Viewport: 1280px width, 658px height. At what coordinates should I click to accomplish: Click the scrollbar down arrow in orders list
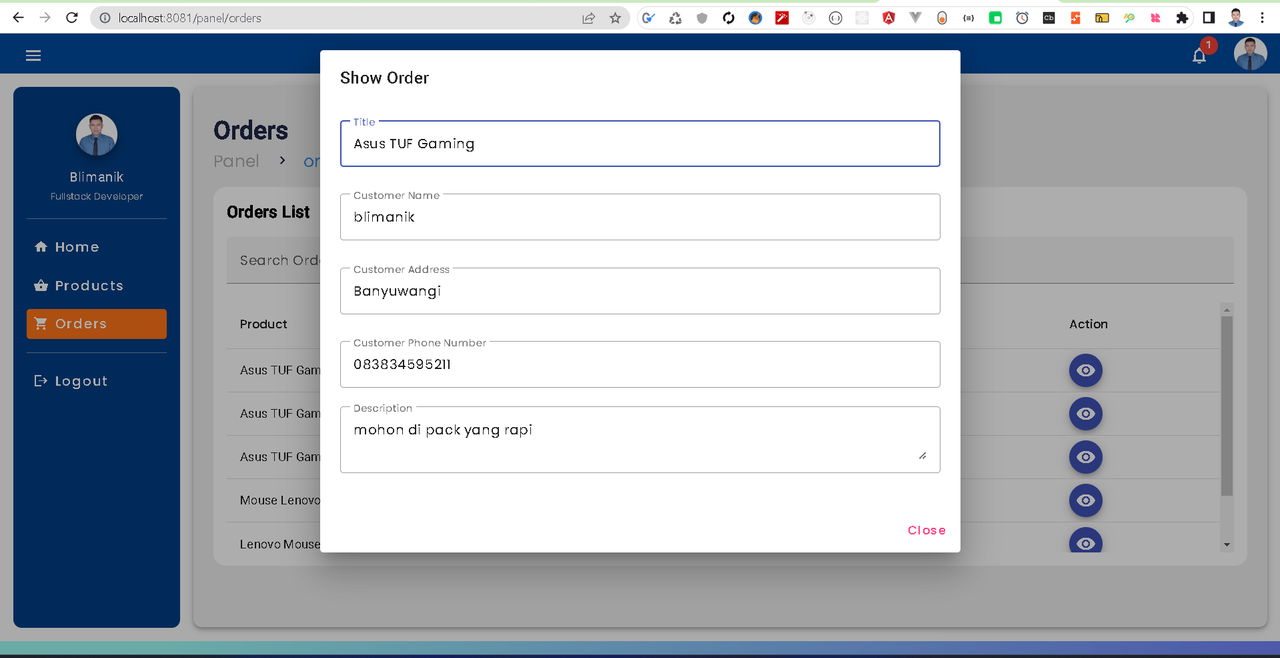(1227, 545)
